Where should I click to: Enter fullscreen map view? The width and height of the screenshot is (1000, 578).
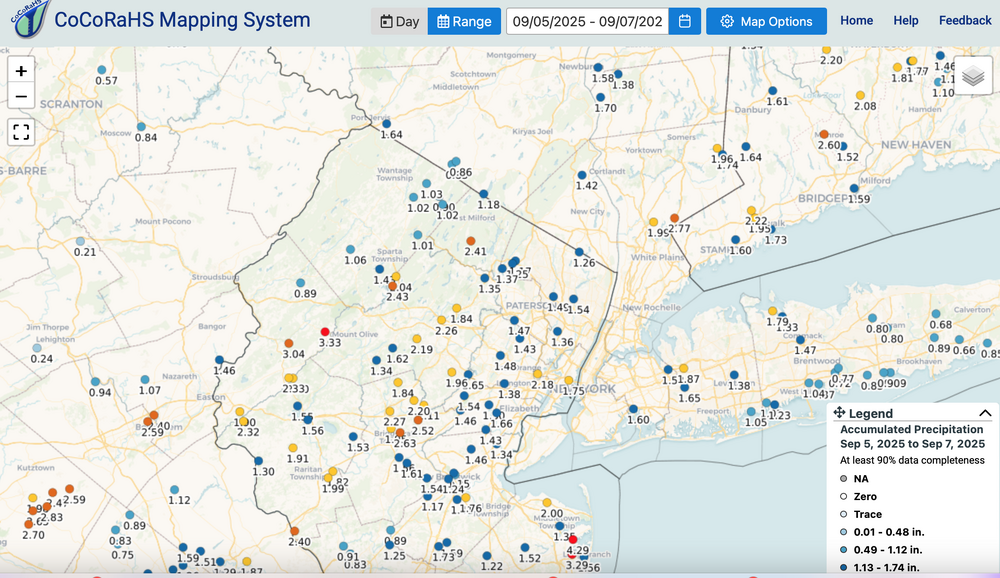tap(21, 132)
